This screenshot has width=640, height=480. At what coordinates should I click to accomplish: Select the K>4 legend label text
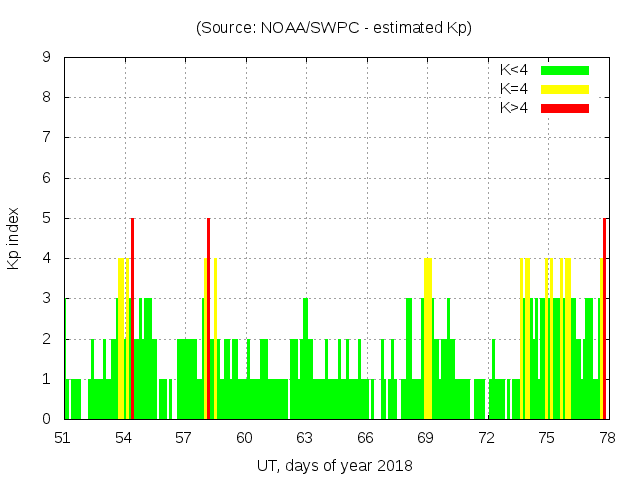pos(514,108)
